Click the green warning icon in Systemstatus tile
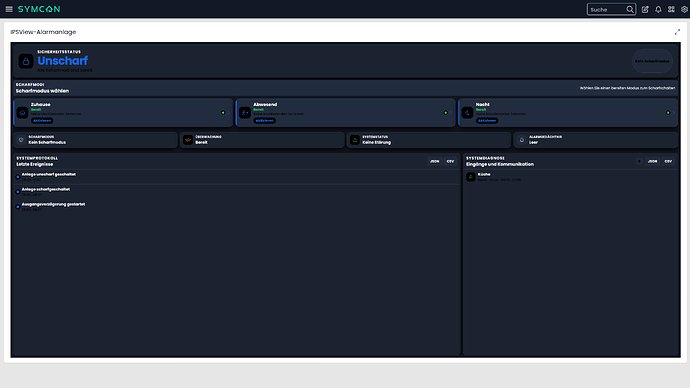 click(355, 140)
